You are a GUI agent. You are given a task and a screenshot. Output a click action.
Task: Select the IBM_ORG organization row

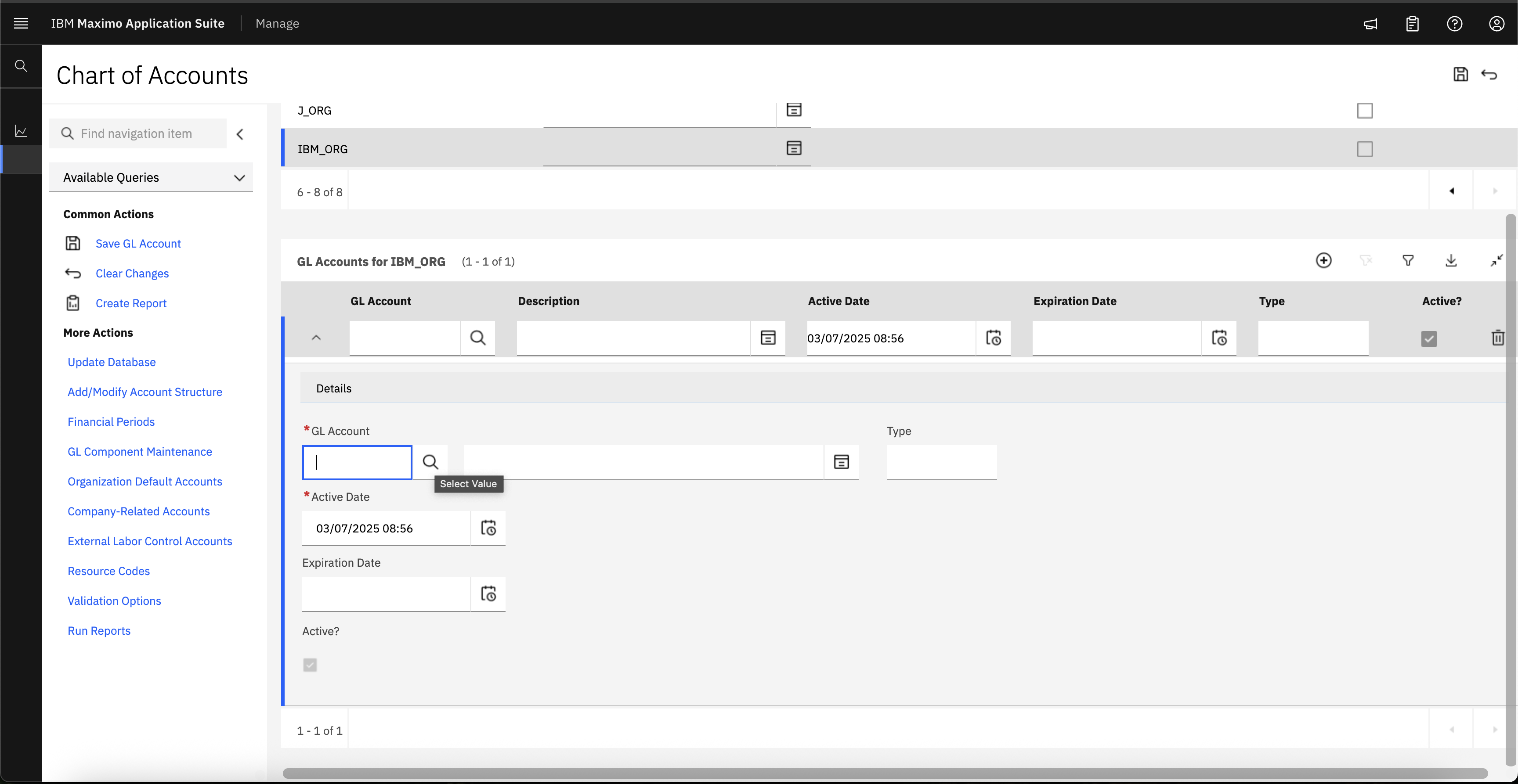tap(898, 149)
